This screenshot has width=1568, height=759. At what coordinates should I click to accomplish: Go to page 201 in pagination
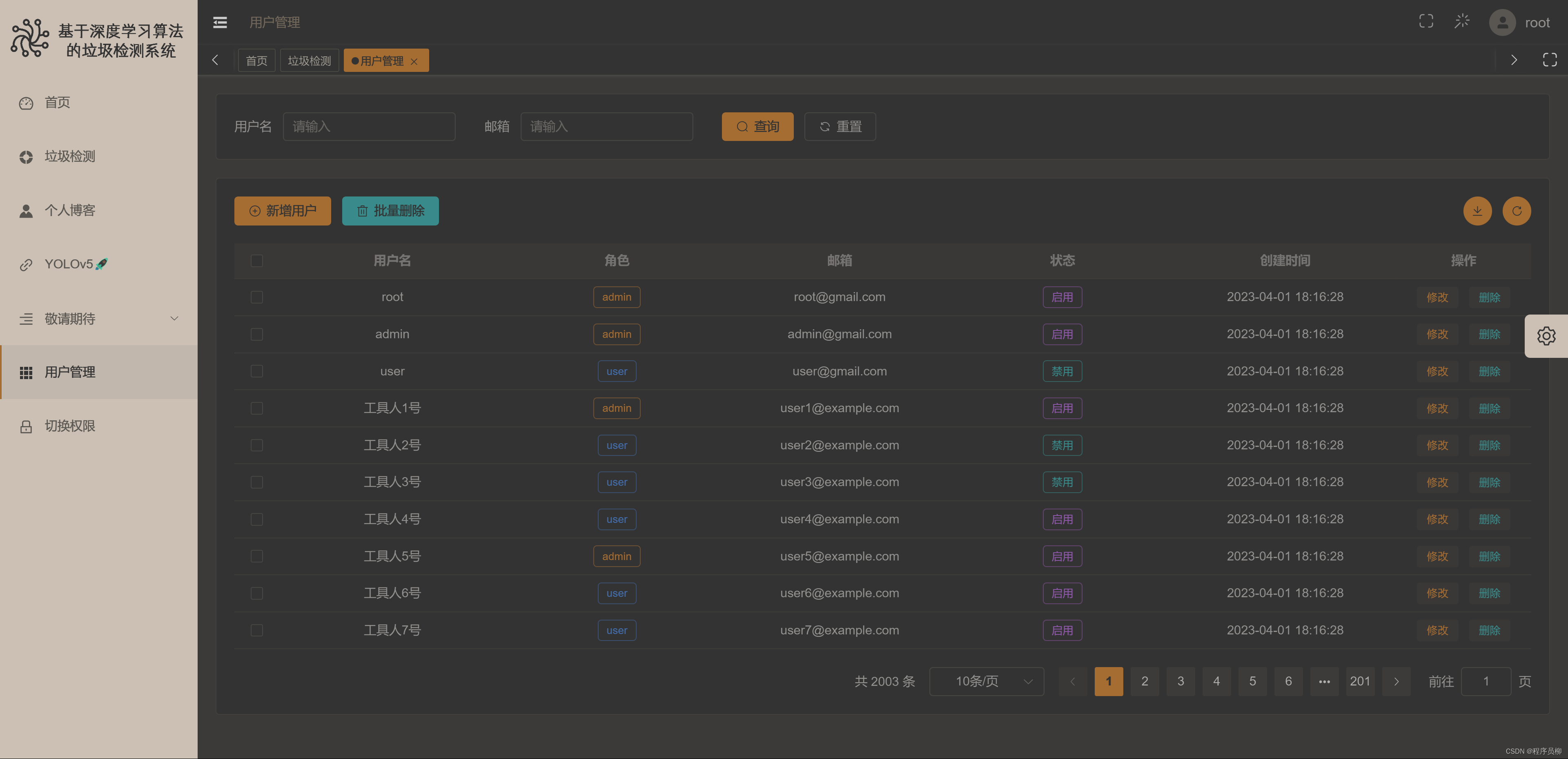tap(1360, 681)
